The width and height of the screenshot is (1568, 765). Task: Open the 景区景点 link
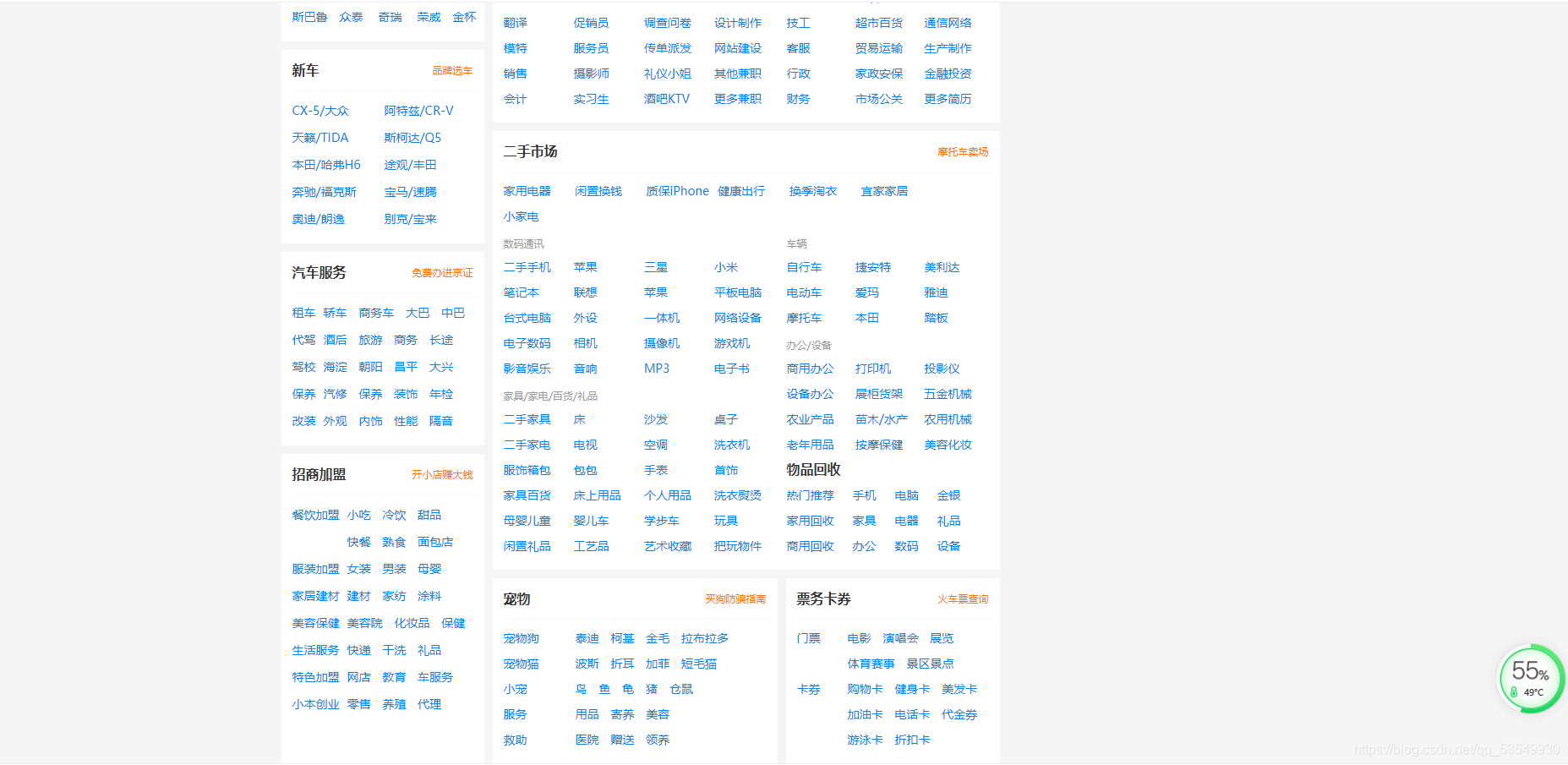[x=930, y=664]
